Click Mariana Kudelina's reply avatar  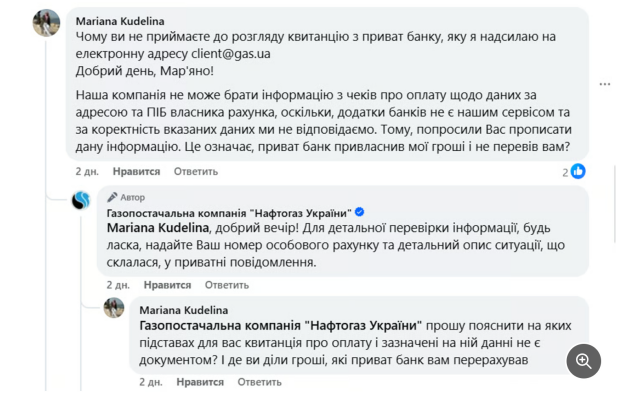click(x=114, y=308)
